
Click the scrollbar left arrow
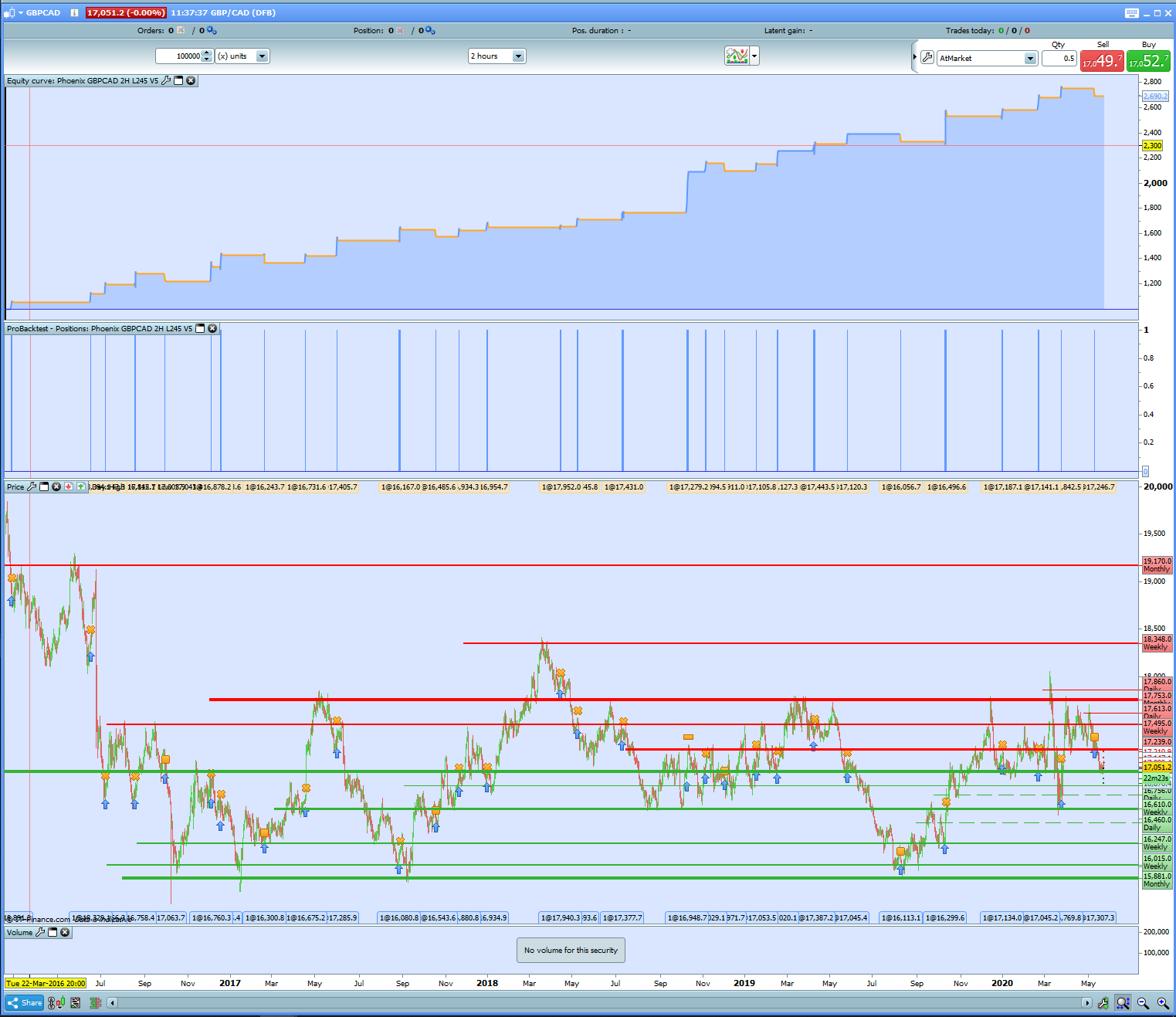pos(113,1003)
